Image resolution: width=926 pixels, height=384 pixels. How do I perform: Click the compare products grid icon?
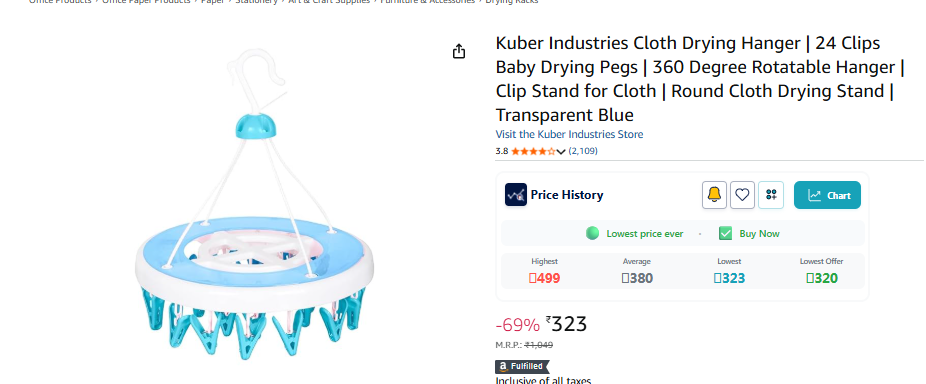pyautogui.click(x=771, y=195)
